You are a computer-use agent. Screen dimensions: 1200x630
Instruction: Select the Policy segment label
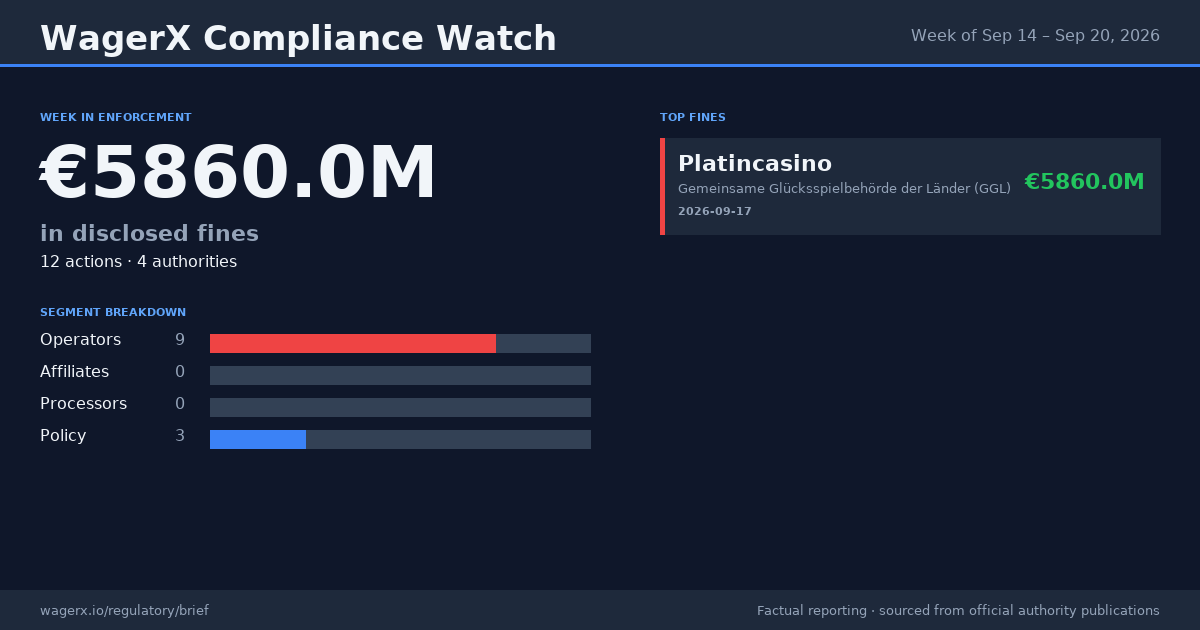(63, 436)
